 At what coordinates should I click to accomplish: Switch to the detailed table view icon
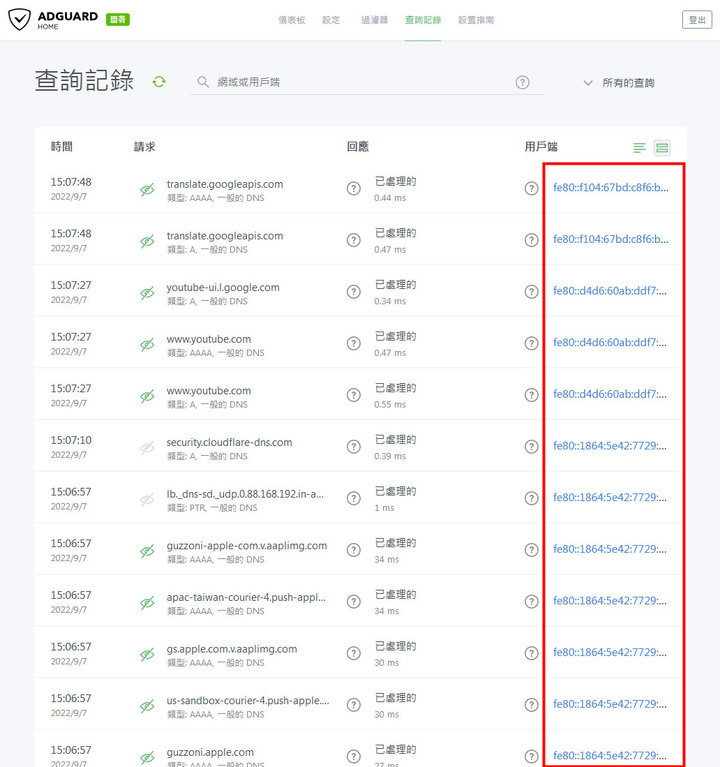pyautogui.click(x=662, y=148)
